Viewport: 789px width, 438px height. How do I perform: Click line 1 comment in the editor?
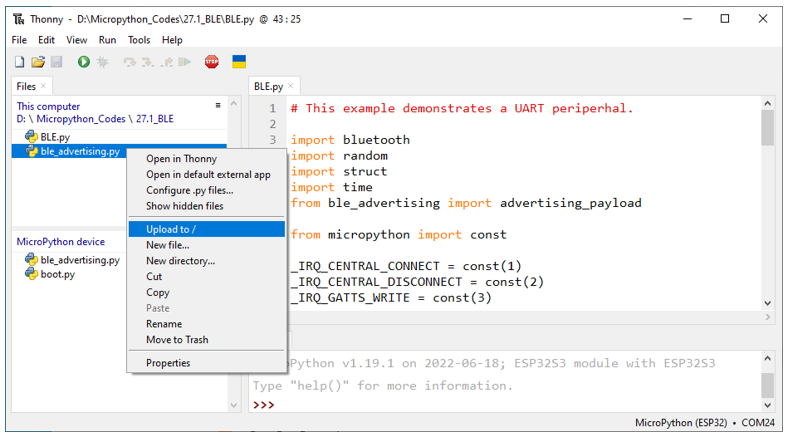coord(461,108)
